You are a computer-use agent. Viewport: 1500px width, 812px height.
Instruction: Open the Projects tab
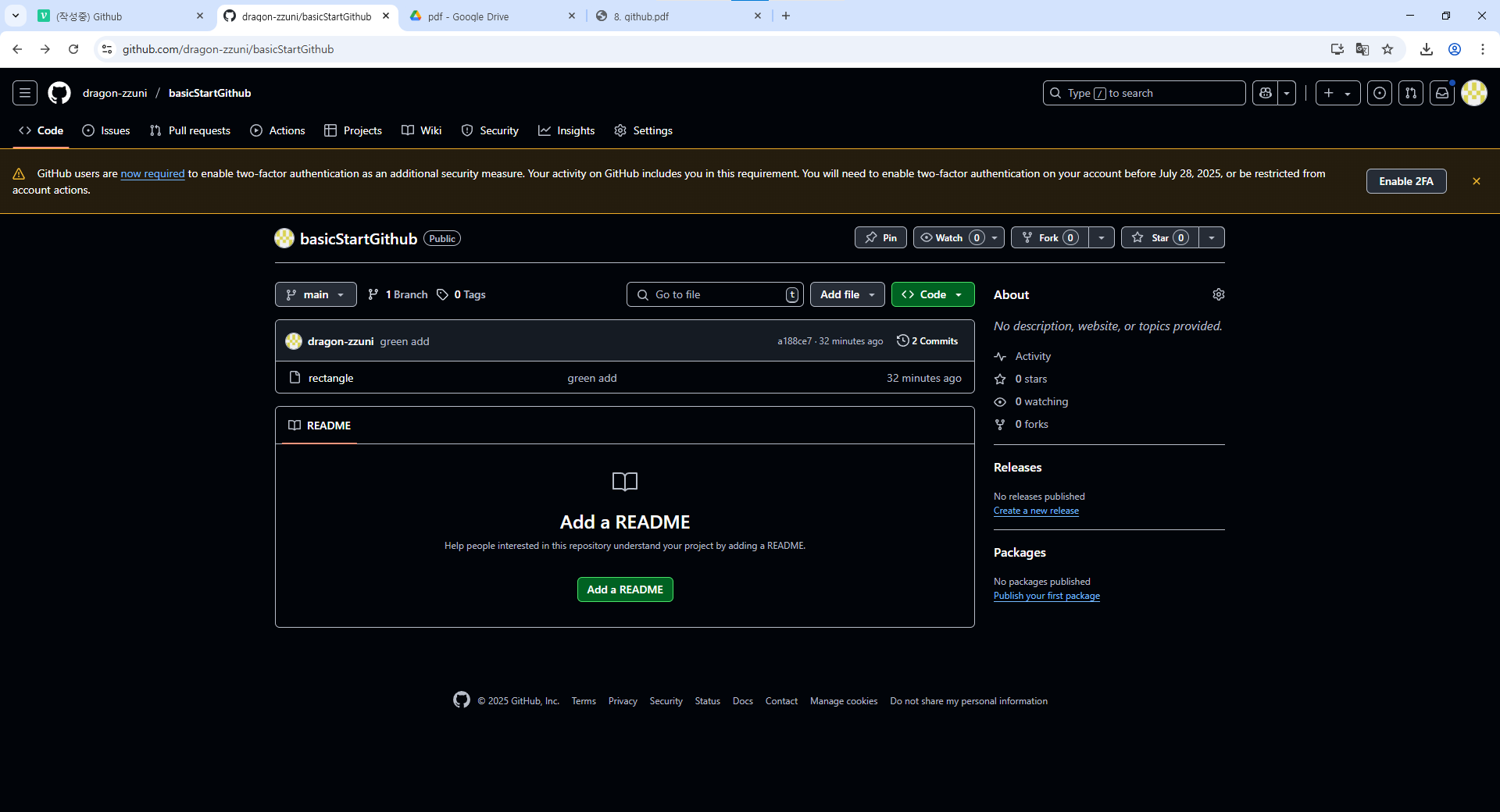click(353, 130)
